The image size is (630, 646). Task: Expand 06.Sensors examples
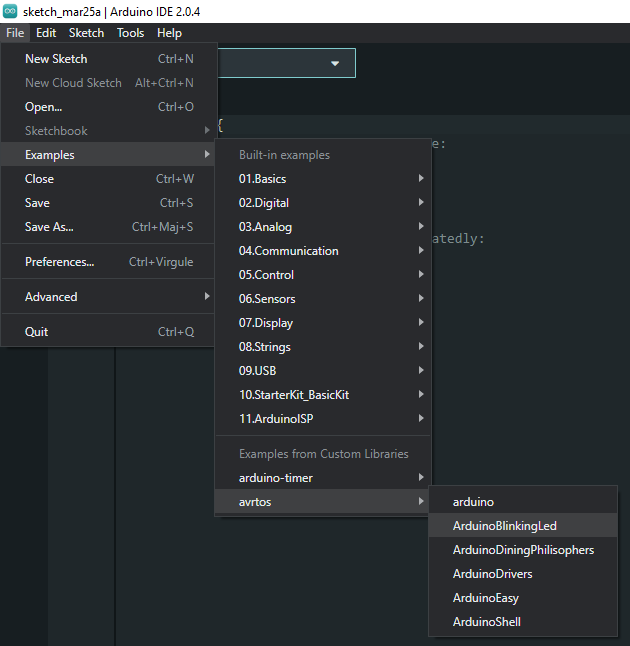pyautogui.click(x=323, y=299)
